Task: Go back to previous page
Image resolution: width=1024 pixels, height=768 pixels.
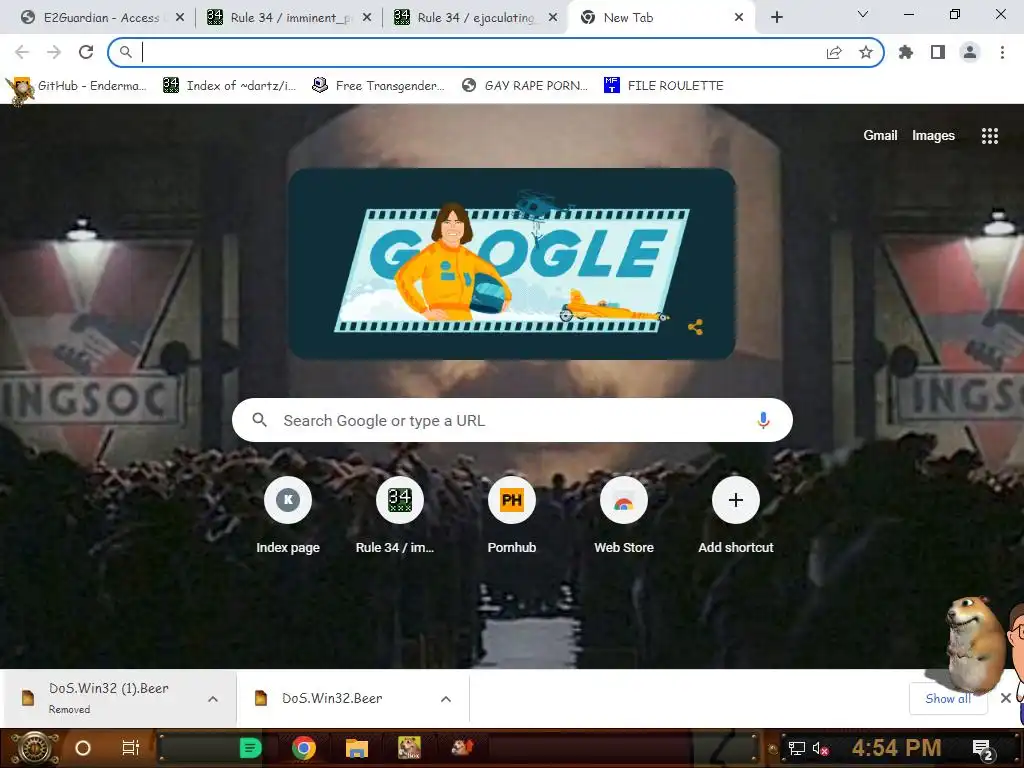Action: click(x=22, y=52)
